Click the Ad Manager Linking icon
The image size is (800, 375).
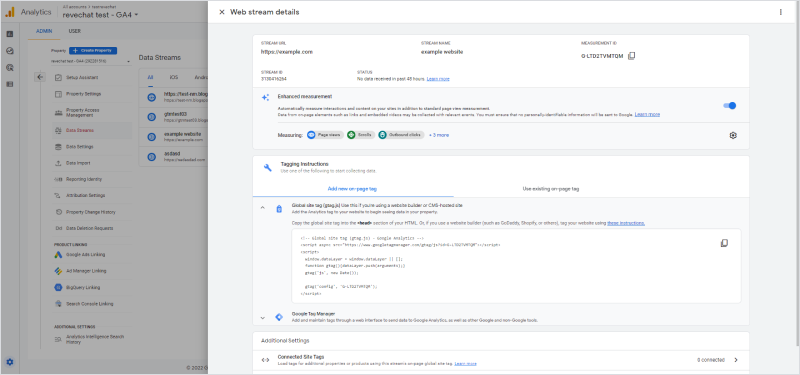pyautogui.click(x=59, y=271)
